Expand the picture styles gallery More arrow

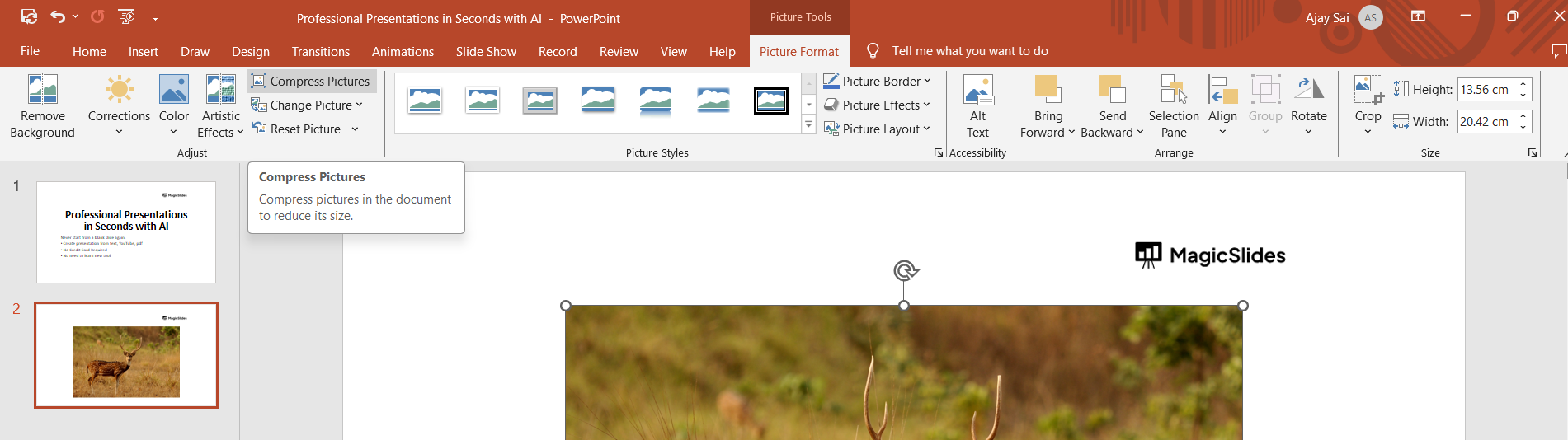click(809, 125)
